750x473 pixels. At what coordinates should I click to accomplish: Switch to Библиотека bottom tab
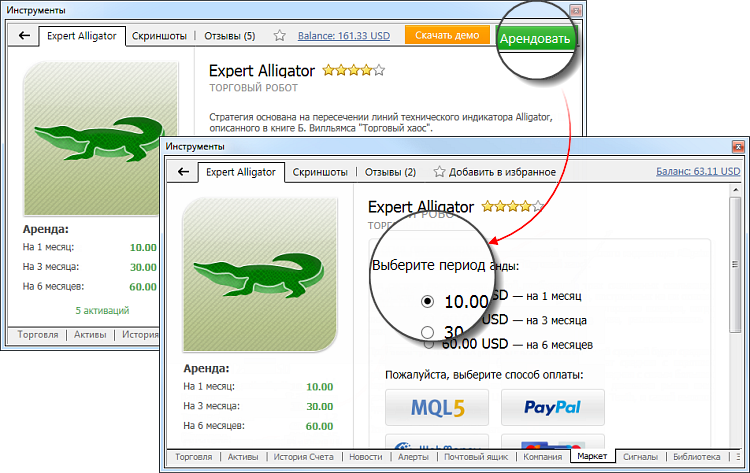(x=696, y=457)
